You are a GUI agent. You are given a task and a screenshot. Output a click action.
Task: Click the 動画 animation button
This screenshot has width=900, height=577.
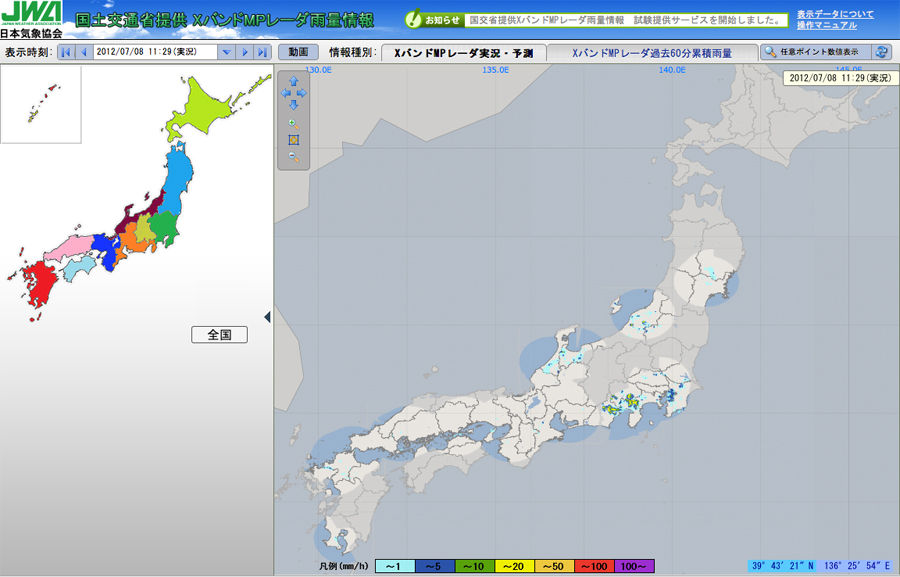(298, 52)
